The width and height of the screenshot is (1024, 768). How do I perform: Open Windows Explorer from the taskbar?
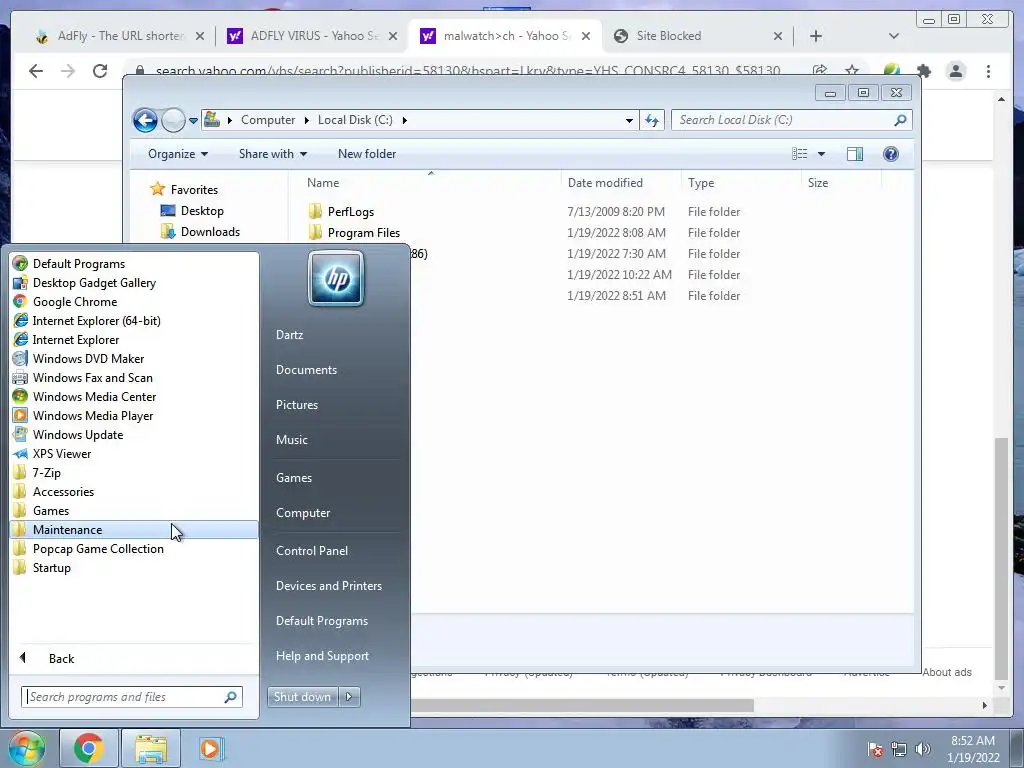[151, 748]
